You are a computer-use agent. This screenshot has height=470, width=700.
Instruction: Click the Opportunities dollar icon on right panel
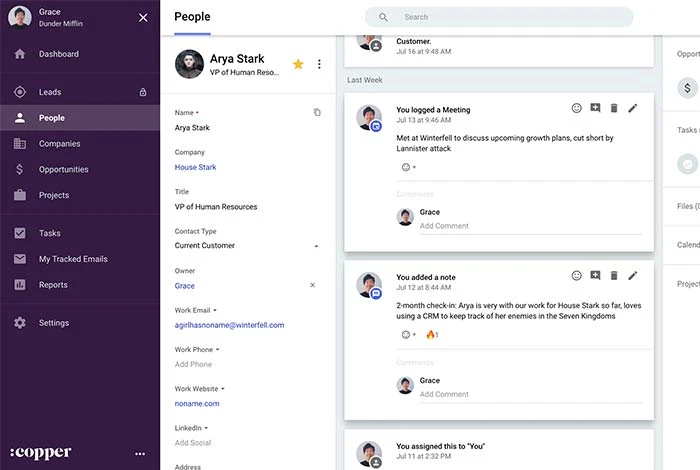tap(688, 88)
